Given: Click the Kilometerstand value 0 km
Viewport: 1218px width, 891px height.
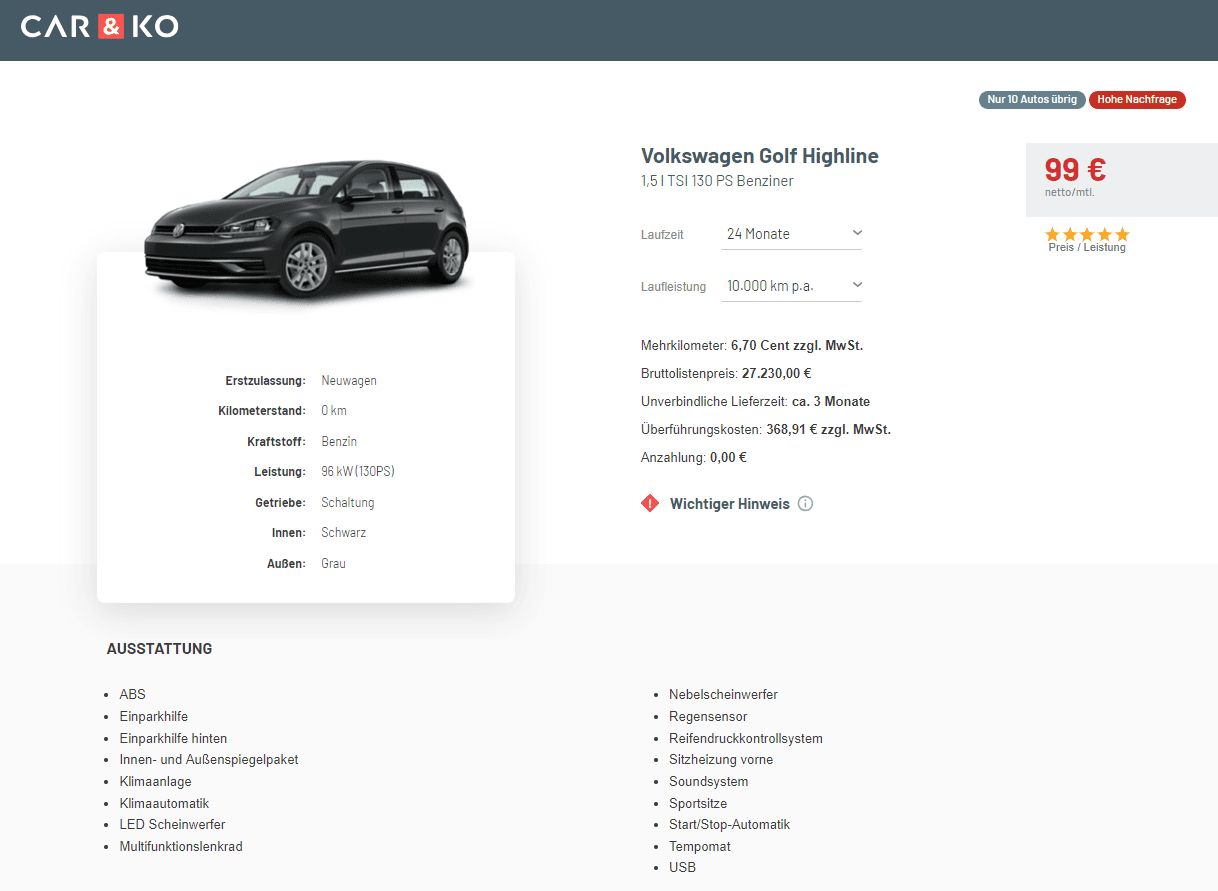Looking at the screenshot, I should (x=334, y=411).
